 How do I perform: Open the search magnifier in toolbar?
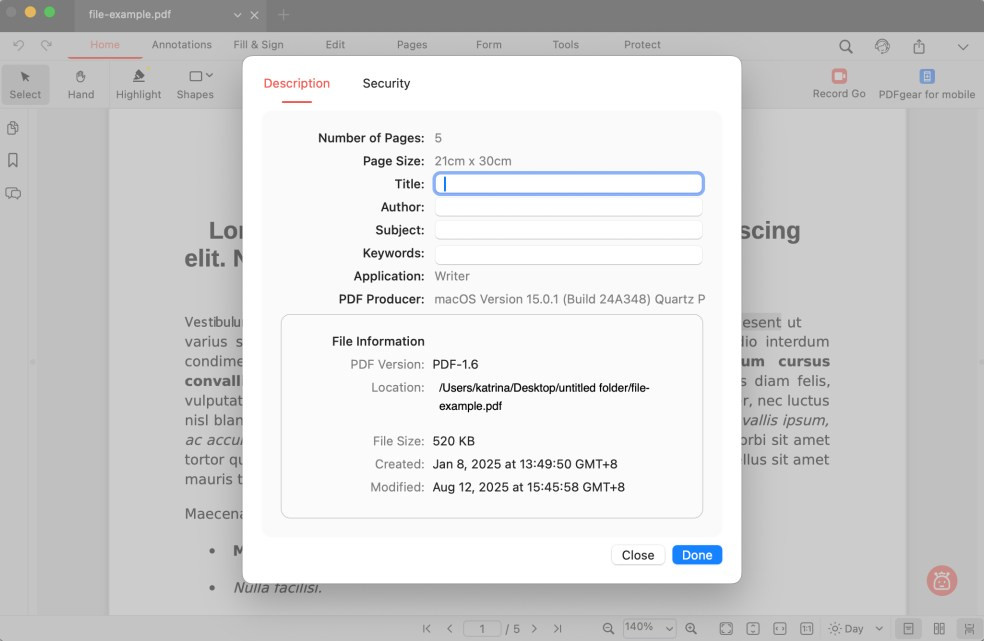(845, 46)
